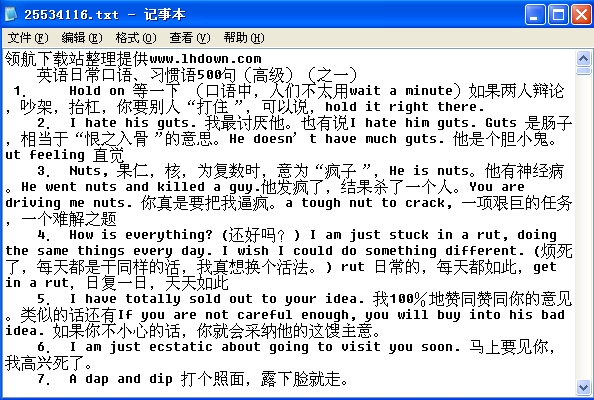Maximize the Notepad window

click(x=558, y=15)
